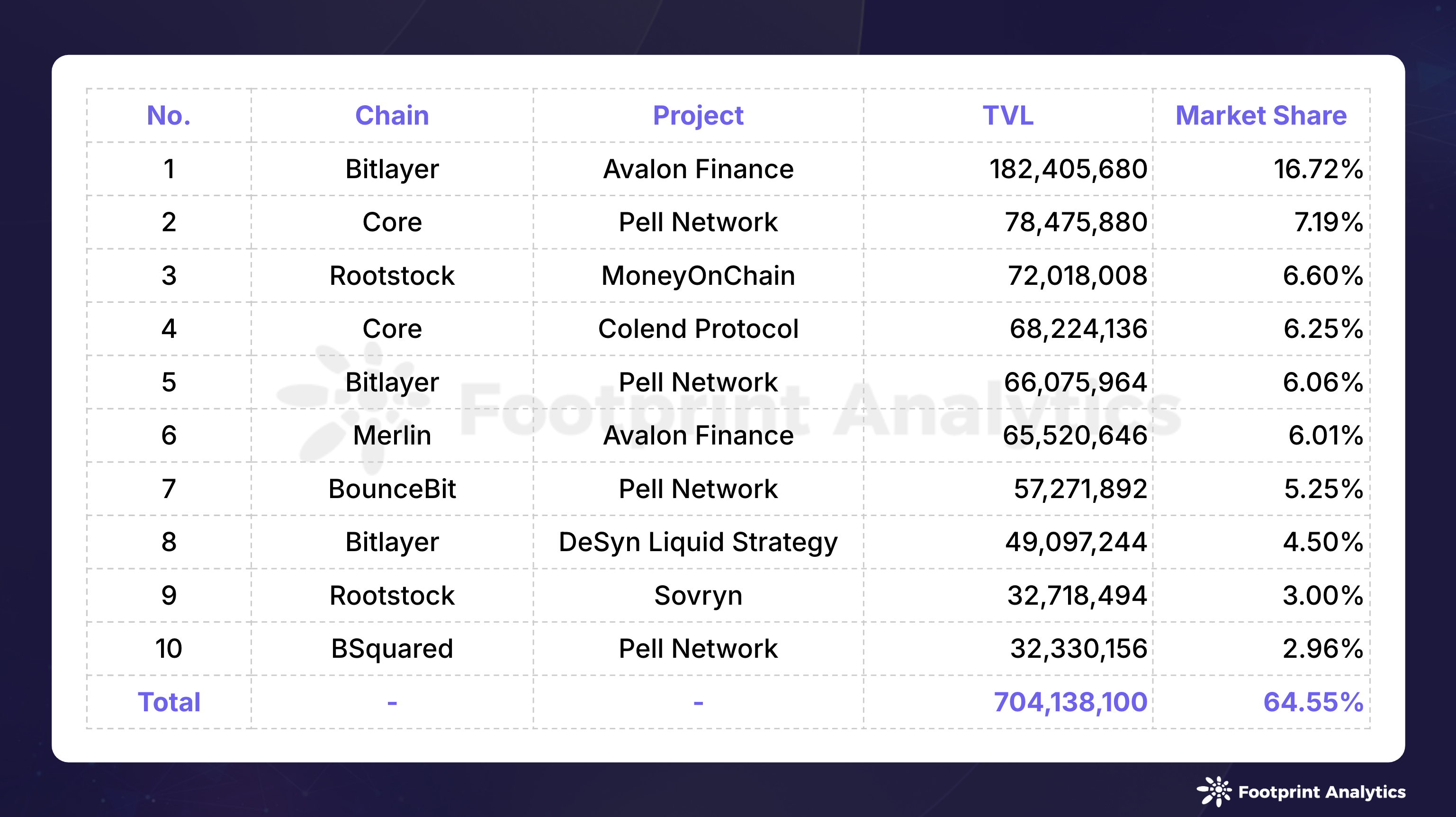This screenshot has width=1456, height=817.
Task: Select the MoneyOnChain project cell
Action: pos(698,276)
